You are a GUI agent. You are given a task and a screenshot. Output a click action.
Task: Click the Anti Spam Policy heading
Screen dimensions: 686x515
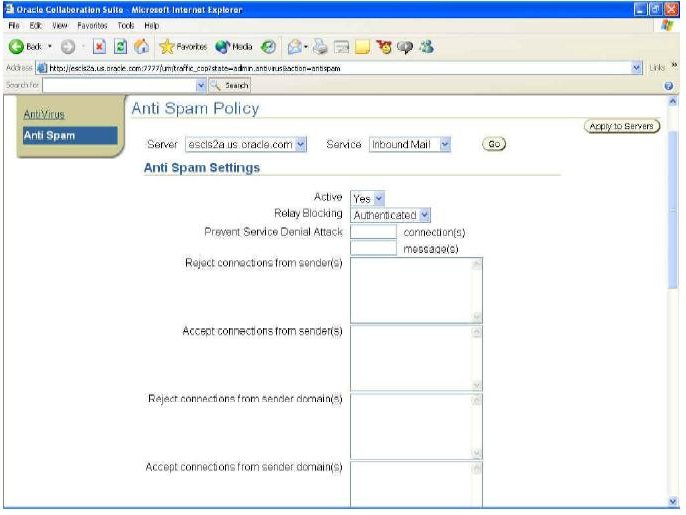pos(195,109)
